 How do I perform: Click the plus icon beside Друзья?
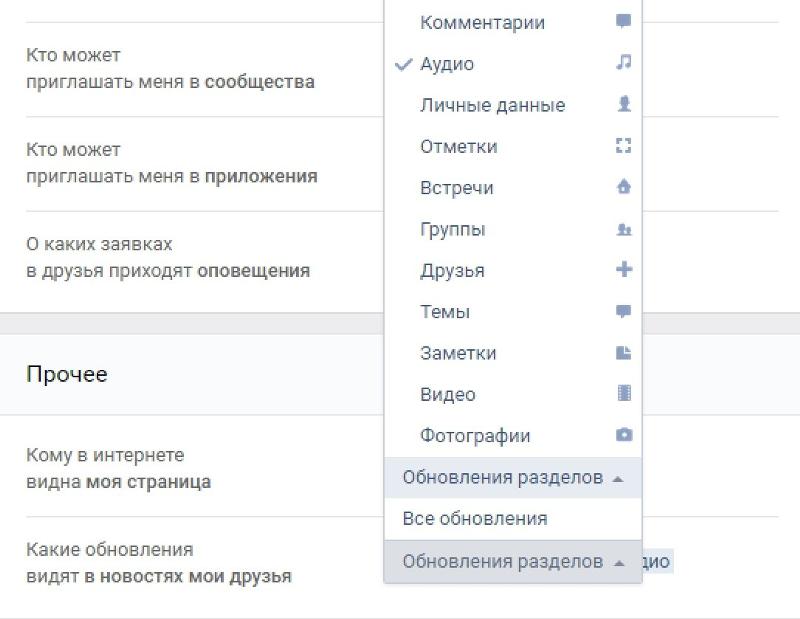[x=624, y=270]
